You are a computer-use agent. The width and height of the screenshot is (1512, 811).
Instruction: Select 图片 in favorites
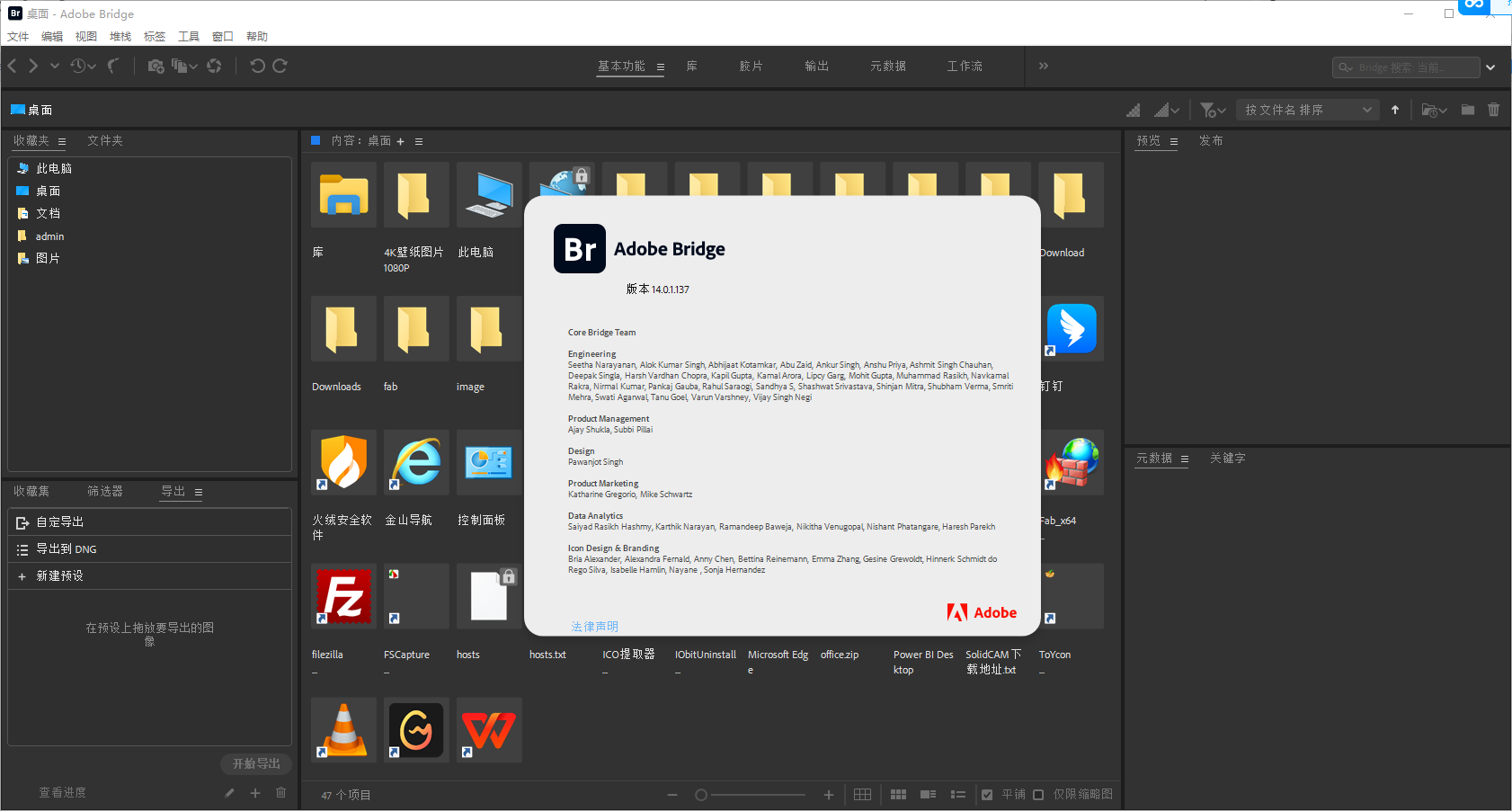pos(49,259)
